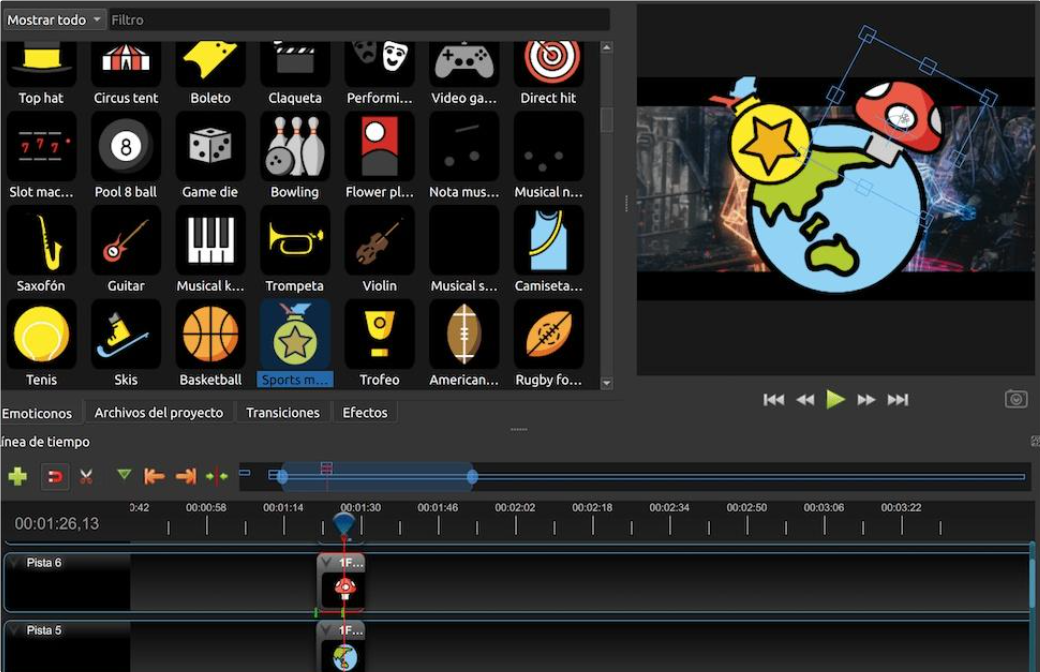Click the 00:01:26,13 timecode display

tap(57, 524)
